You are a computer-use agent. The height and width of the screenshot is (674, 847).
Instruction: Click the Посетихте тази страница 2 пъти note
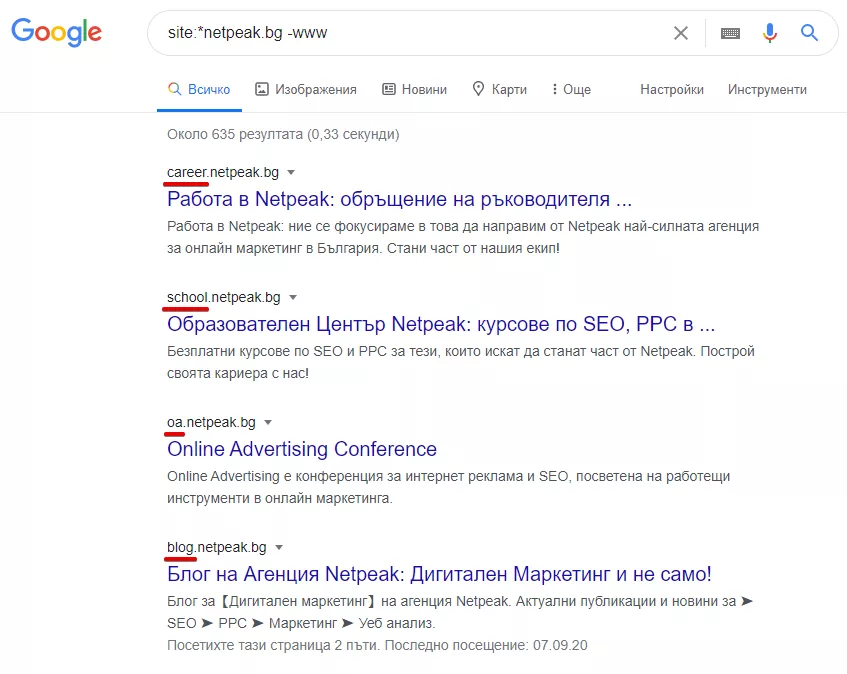[377, 645]
